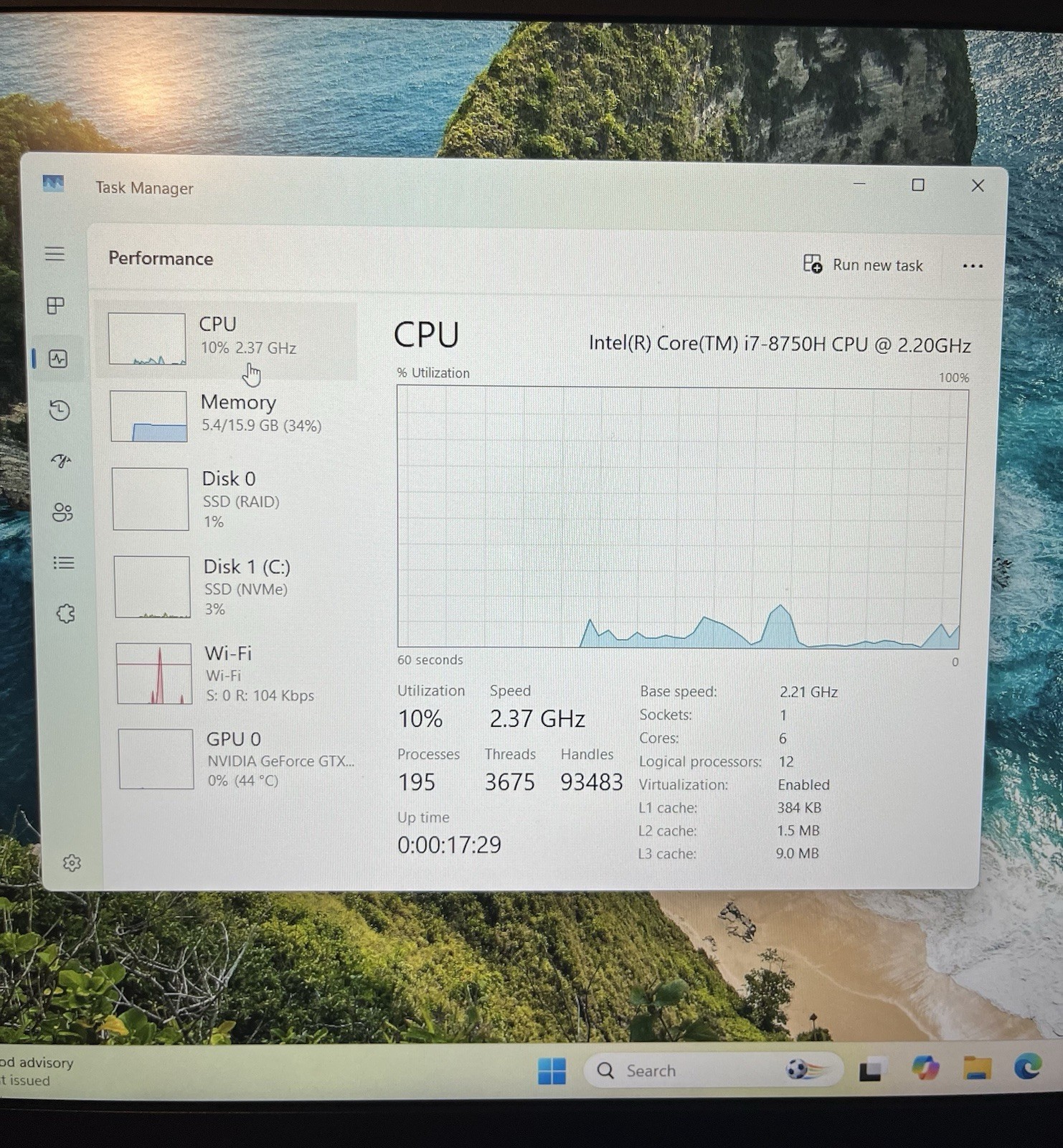Click the Logical processors value 12

click(786, 761)
